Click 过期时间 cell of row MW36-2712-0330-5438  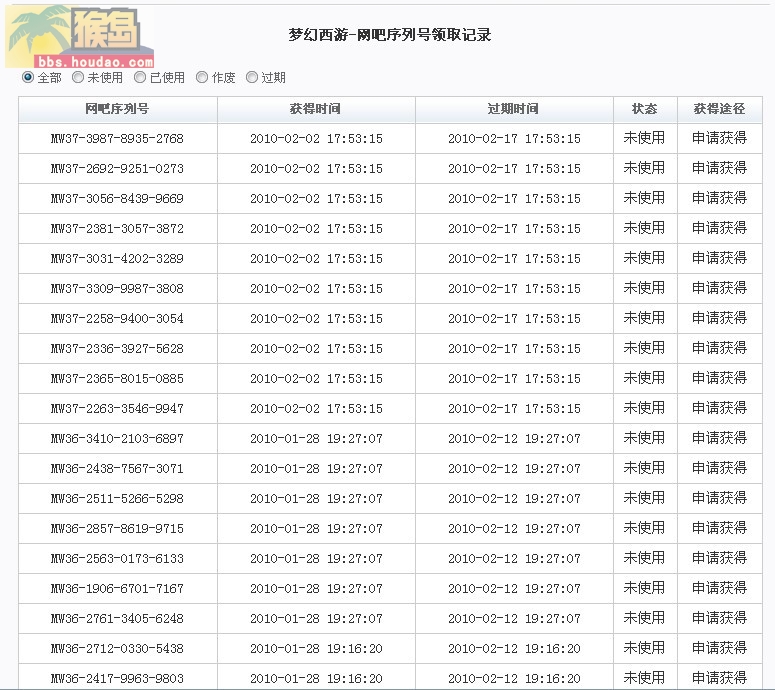pyautogui.click(x=514, y=648)
